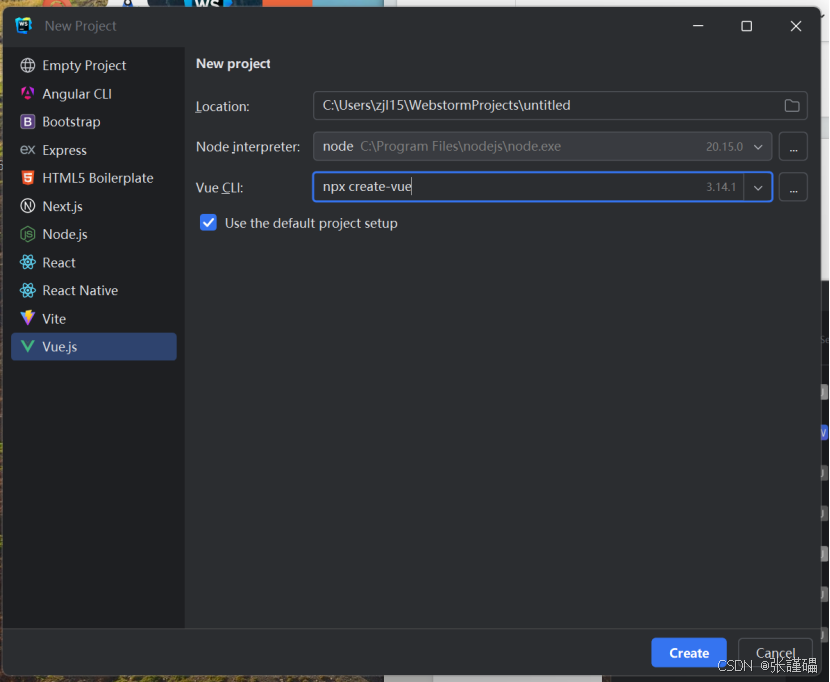This screenshot has width=830, height=682.
Task: Click the Vue CLI label
Action: click(x=219, y=187)
